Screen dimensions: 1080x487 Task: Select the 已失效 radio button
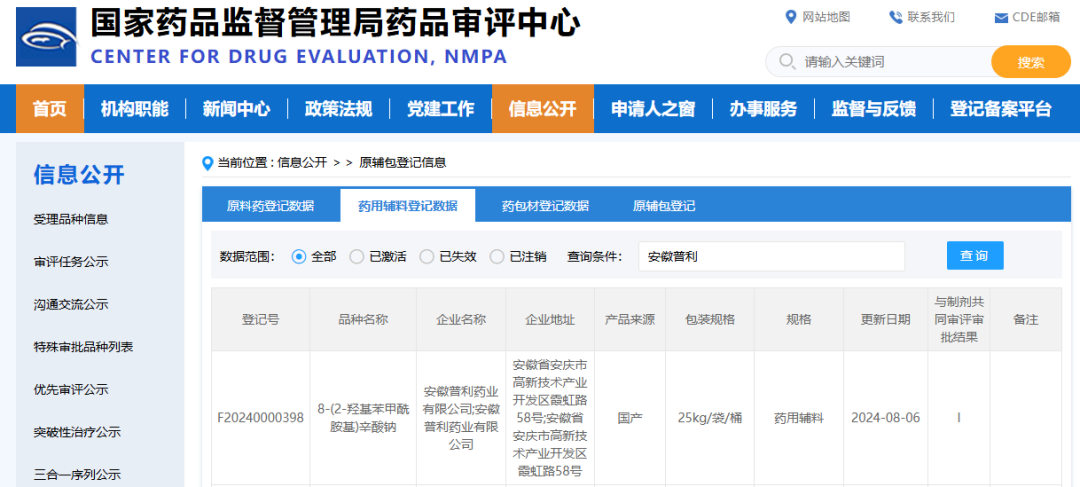pos(427,257)
